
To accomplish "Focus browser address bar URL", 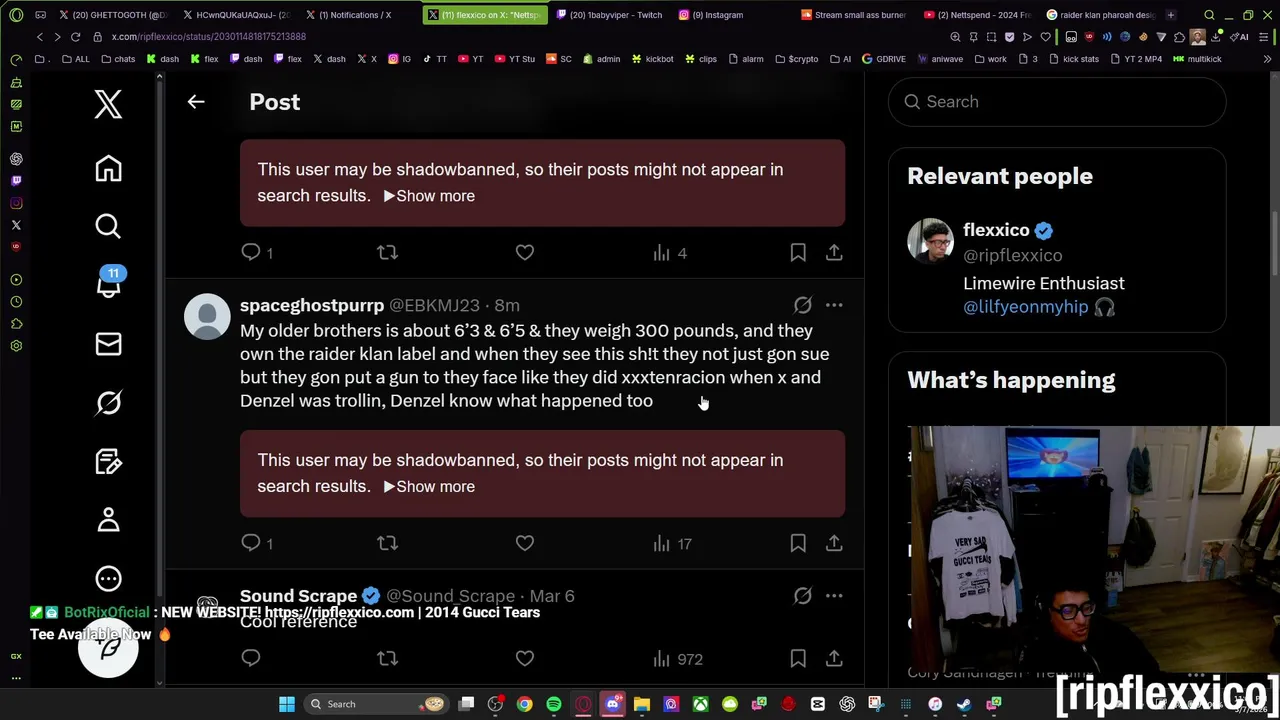I will 209,36.
